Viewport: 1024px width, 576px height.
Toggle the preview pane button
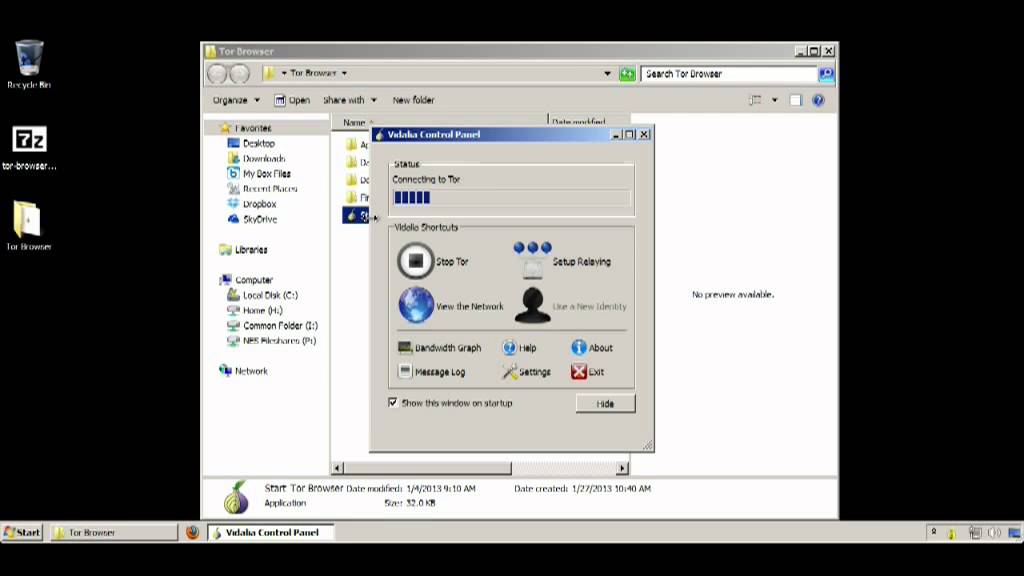pyautogui.click(x=795, y=100)
